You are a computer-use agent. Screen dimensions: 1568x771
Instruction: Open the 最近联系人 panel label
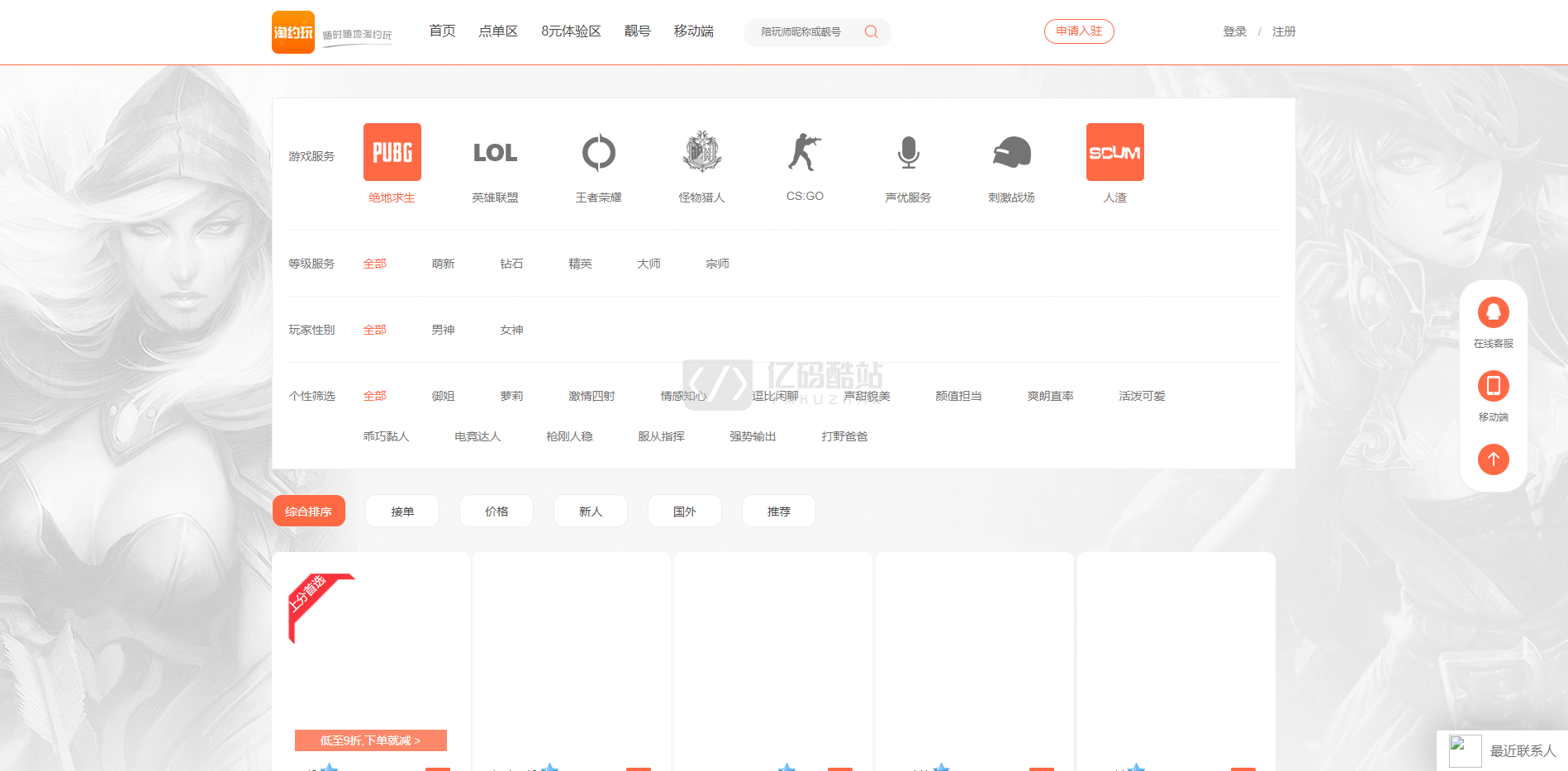(x=1523, y=751)
